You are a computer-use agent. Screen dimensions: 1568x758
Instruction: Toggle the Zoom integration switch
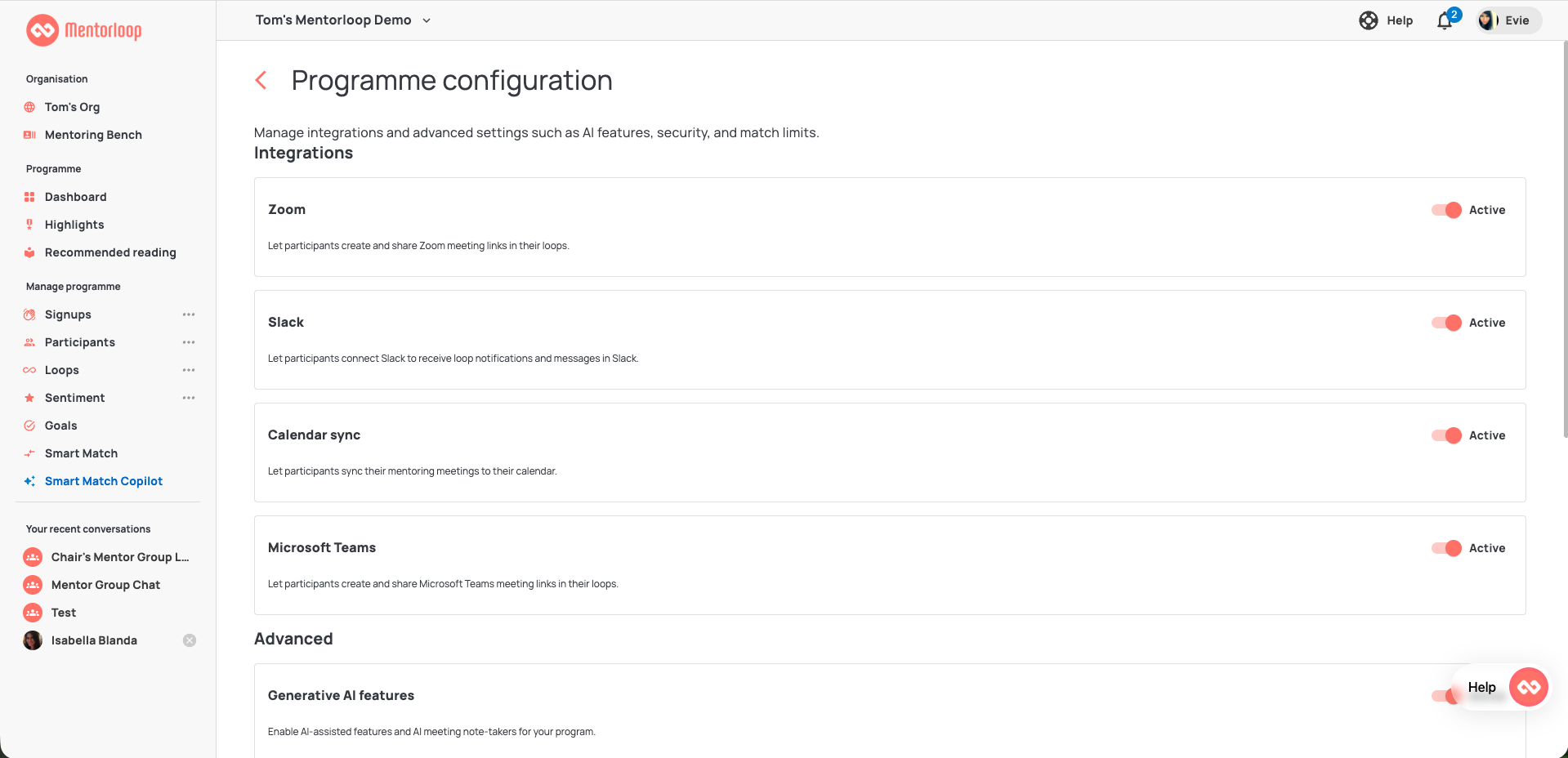click(1446, 210)
